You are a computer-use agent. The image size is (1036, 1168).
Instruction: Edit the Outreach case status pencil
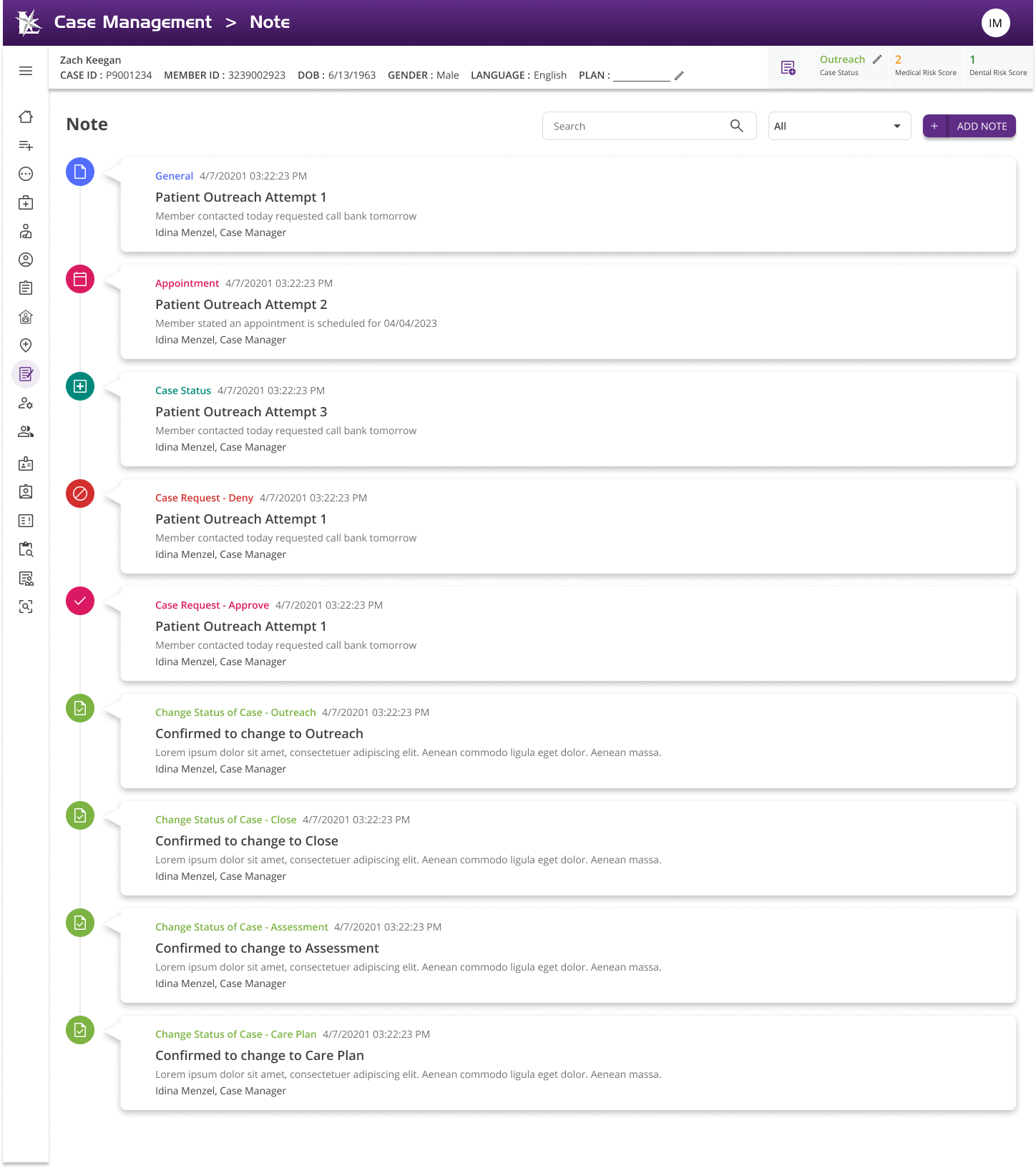[x=877, y=59]
